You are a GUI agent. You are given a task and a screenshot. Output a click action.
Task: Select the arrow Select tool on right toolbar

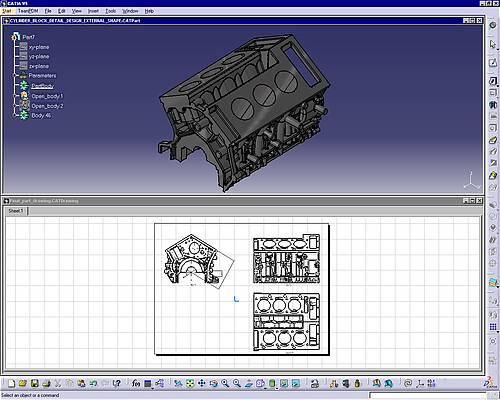tap(493, 44)
